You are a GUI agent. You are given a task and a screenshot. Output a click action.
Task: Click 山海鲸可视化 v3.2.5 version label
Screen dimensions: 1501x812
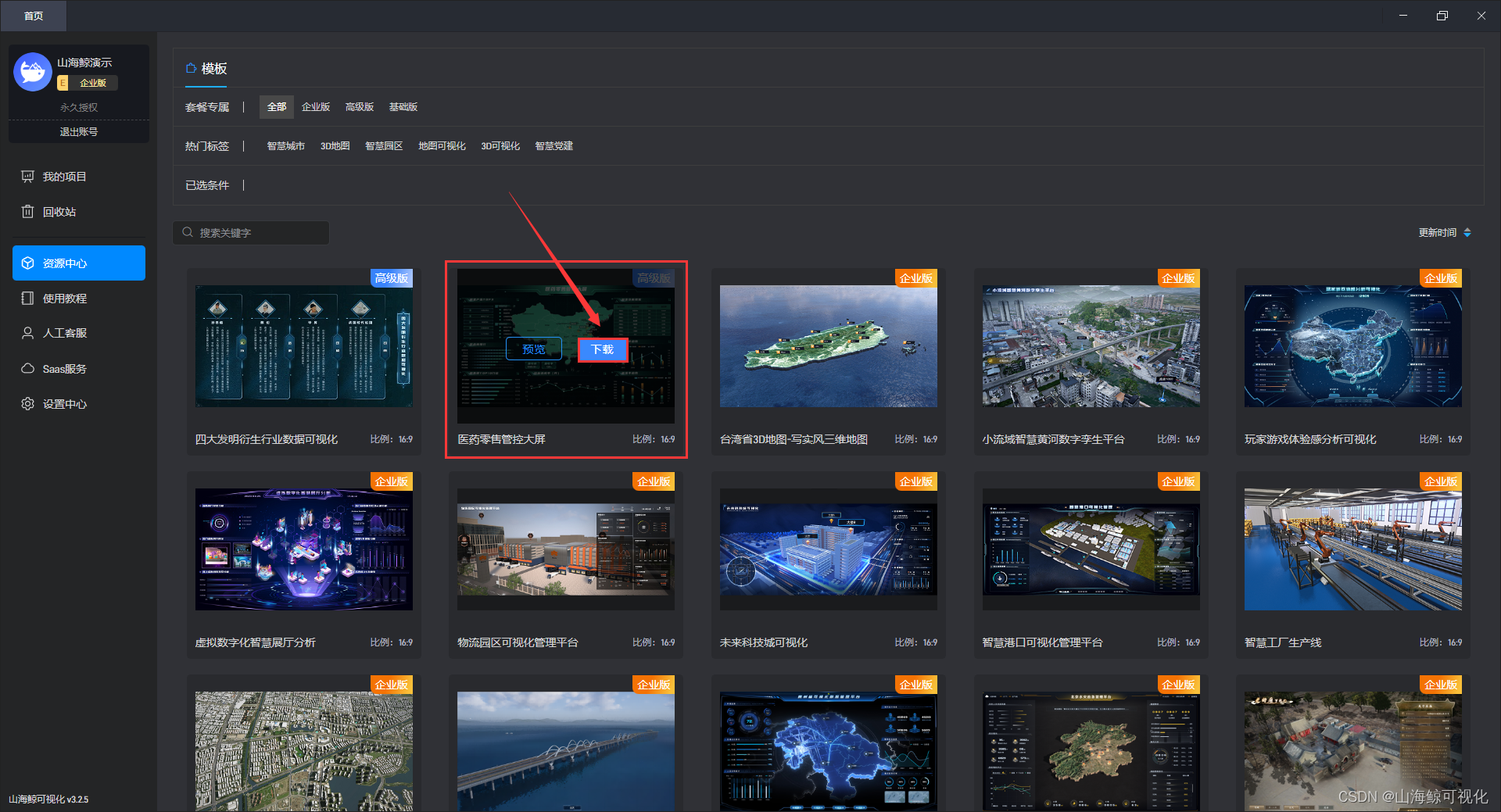pos(48,799)
